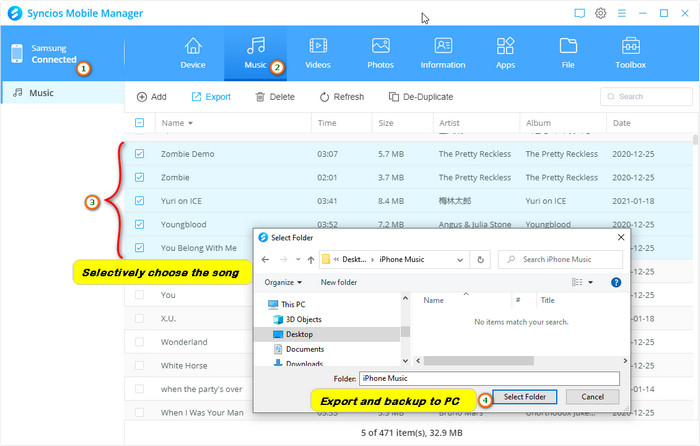Screen dimensions: 700x446
Task: Open Syncios settings gear icon
Action: point(600,13)
